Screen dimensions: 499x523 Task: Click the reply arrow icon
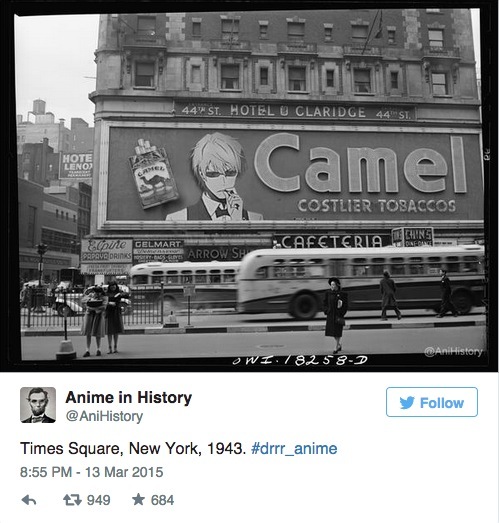coord(29,500)
